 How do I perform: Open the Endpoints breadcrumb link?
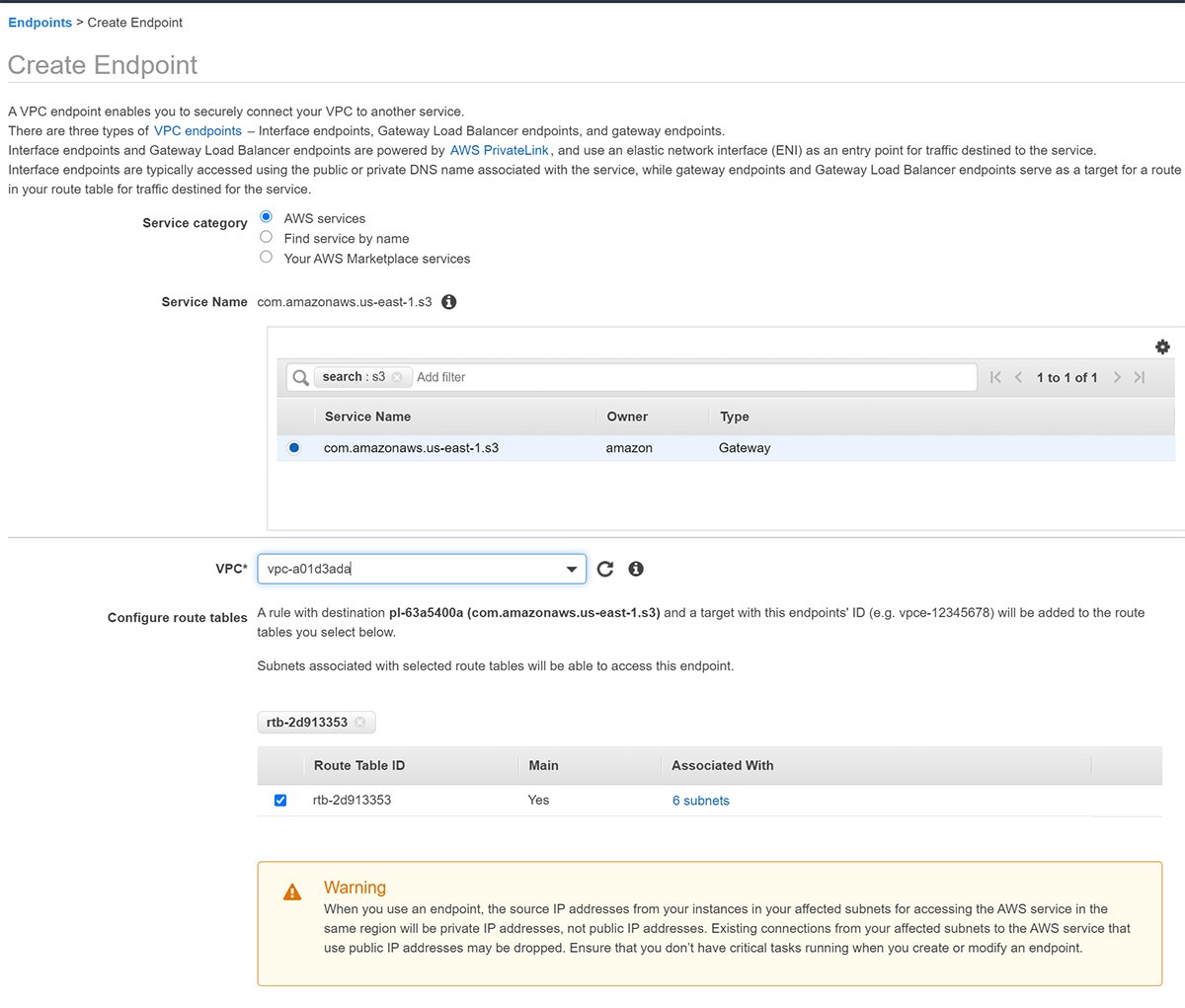(39, 22)
